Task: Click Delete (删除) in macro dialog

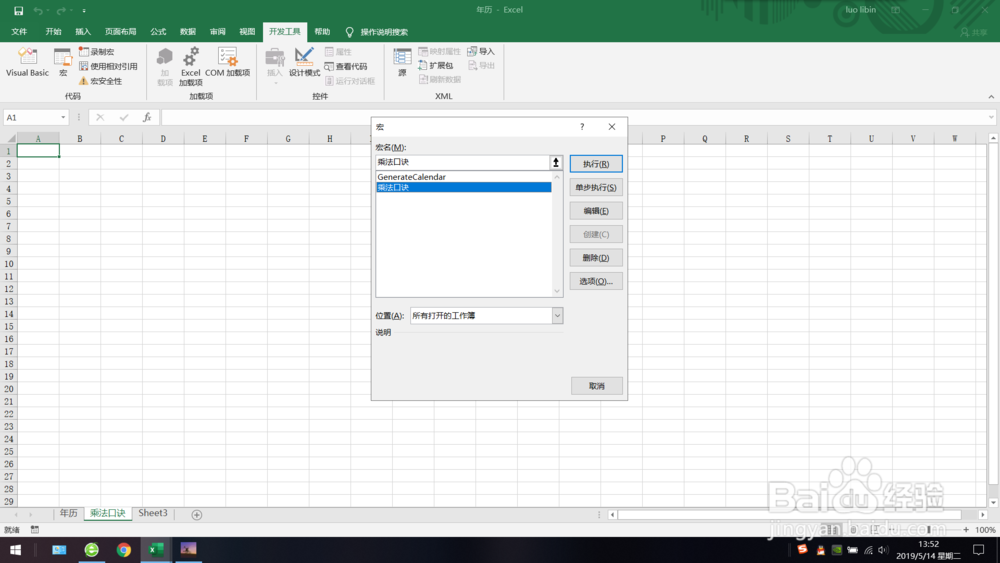Action: click(596, 258)
